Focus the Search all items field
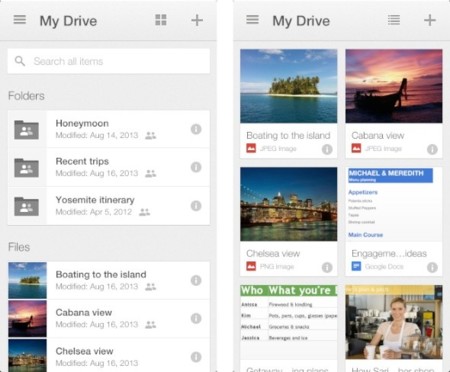Viewport: 450px width, 372px height. (x=109, y=61)
